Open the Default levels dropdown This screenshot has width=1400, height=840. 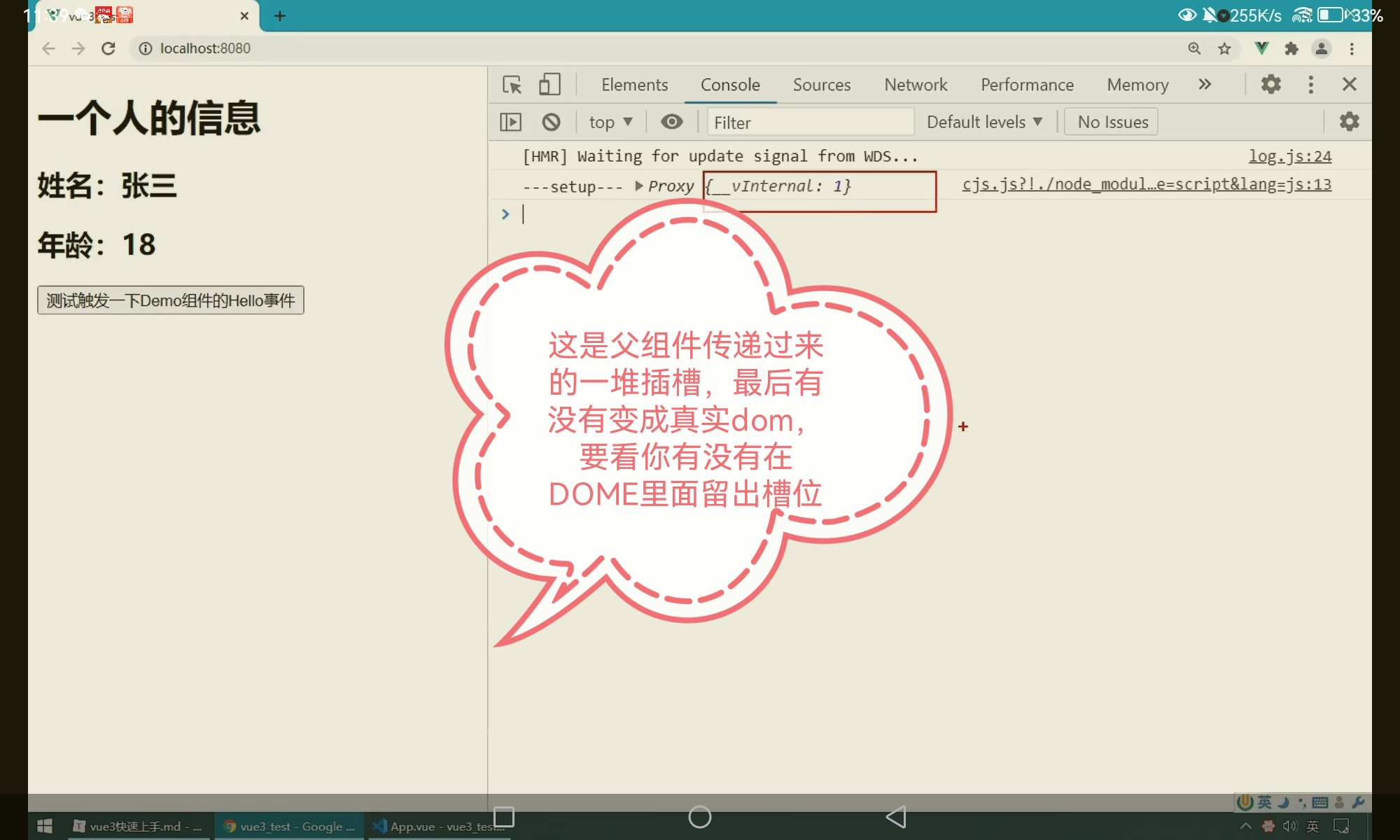[983, 122]
